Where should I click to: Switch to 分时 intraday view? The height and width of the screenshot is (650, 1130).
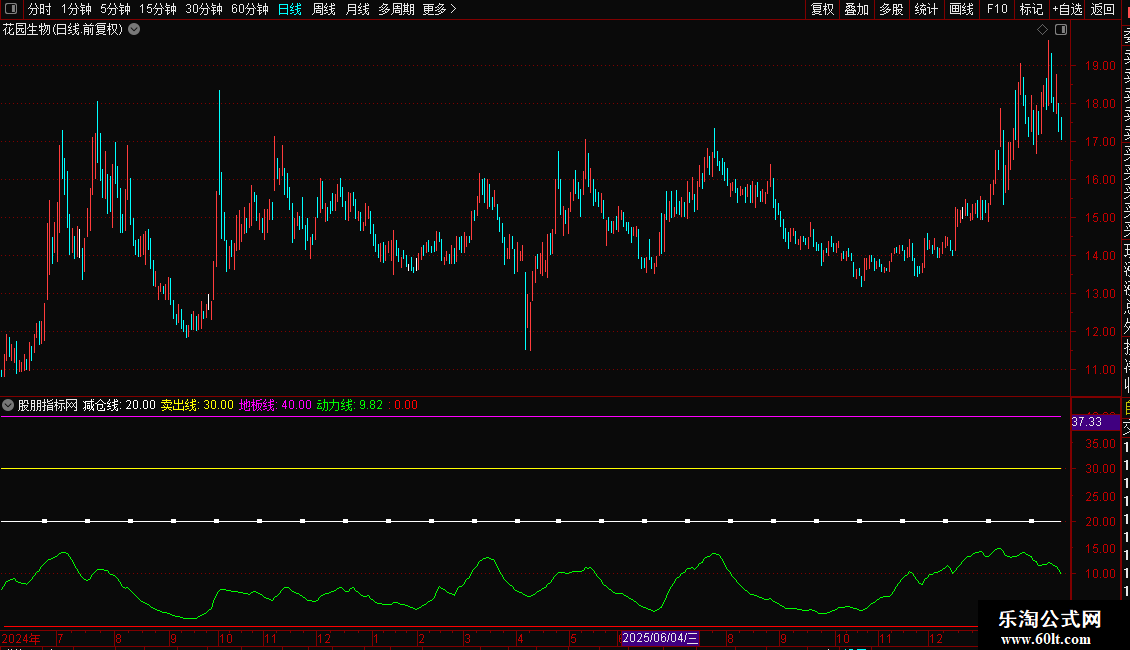(x=40, y=9)
